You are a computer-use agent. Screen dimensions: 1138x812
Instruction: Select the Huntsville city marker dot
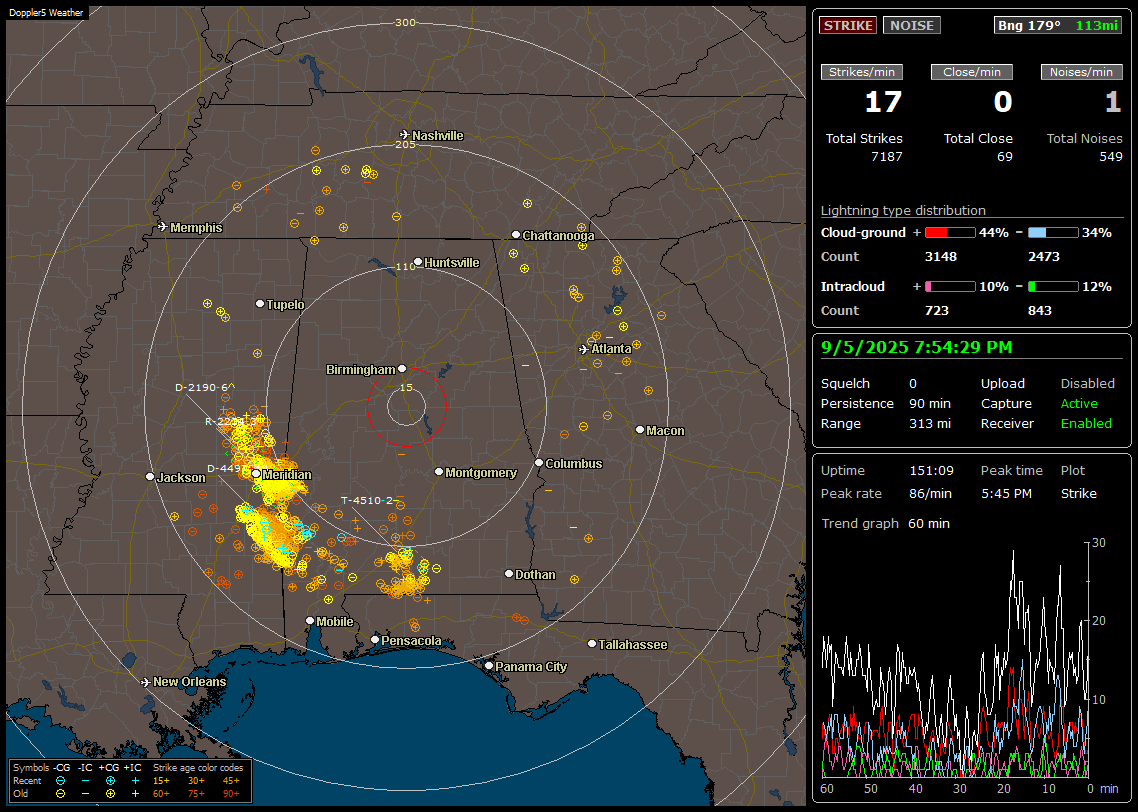(418, 262)
